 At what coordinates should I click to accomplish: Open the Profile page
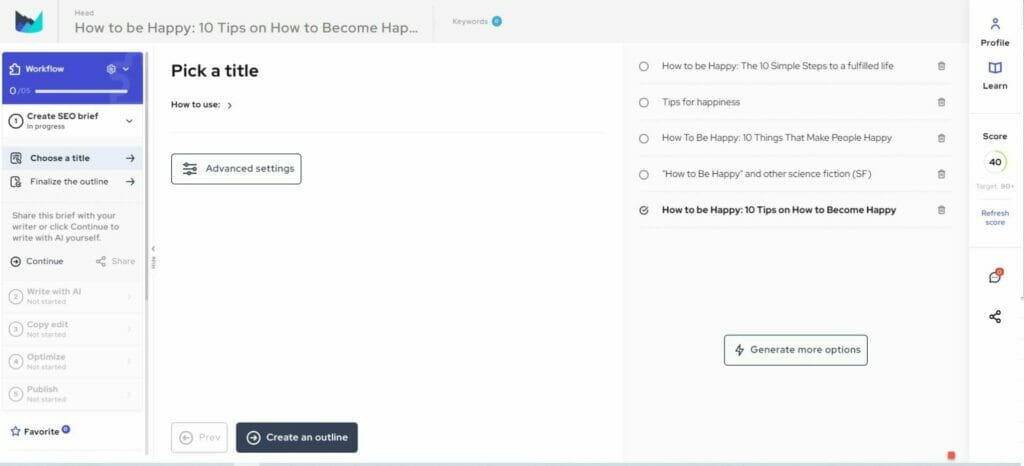point(995,32)
